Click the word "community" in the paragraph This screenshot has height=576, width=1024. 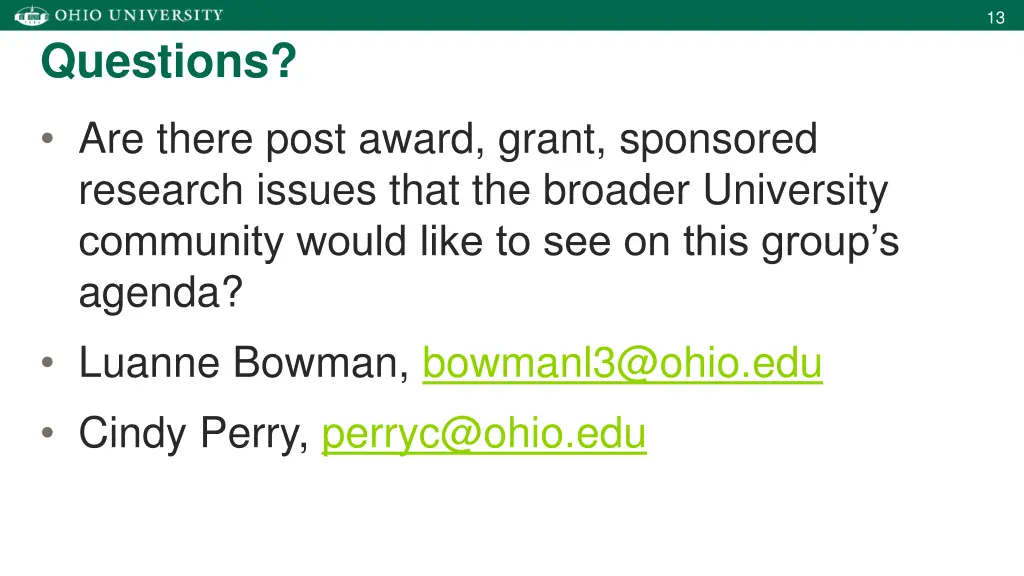(x=181, y=242)
